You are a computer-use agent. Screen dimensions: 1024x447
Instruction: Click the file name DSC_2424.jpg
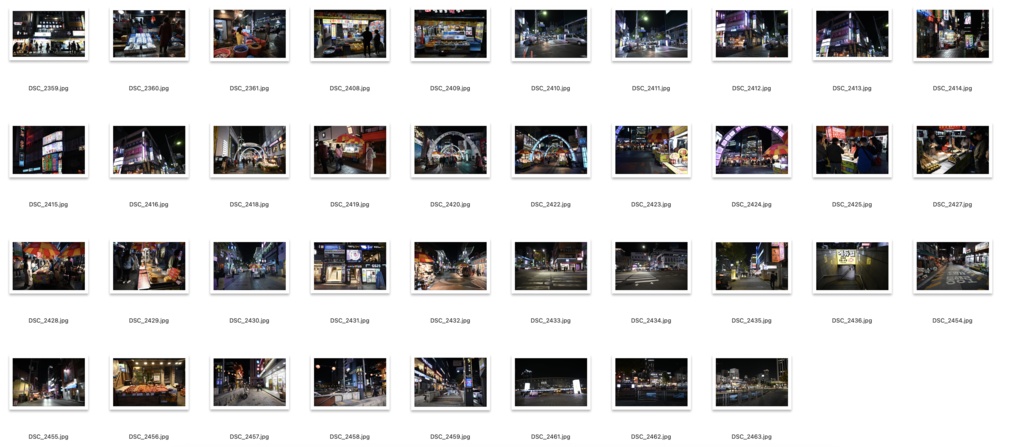click(x=752, y=205)
